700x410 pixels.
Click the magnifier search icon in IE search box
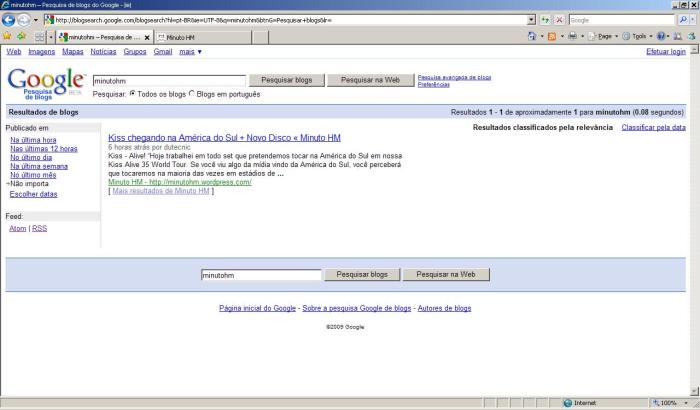(683, 20)
